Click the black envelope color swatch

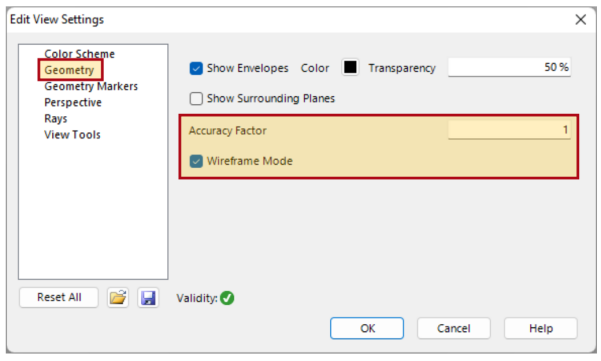(x=350, y=67)
